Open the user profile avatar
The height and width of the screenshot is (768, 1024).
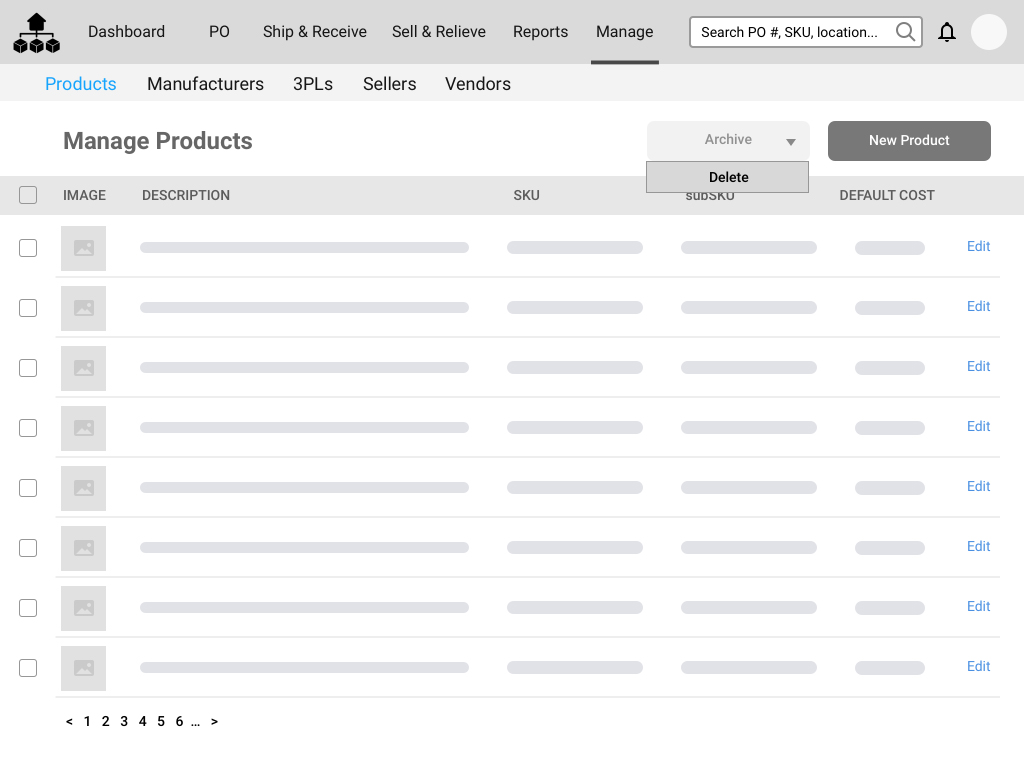coord(988,32)
